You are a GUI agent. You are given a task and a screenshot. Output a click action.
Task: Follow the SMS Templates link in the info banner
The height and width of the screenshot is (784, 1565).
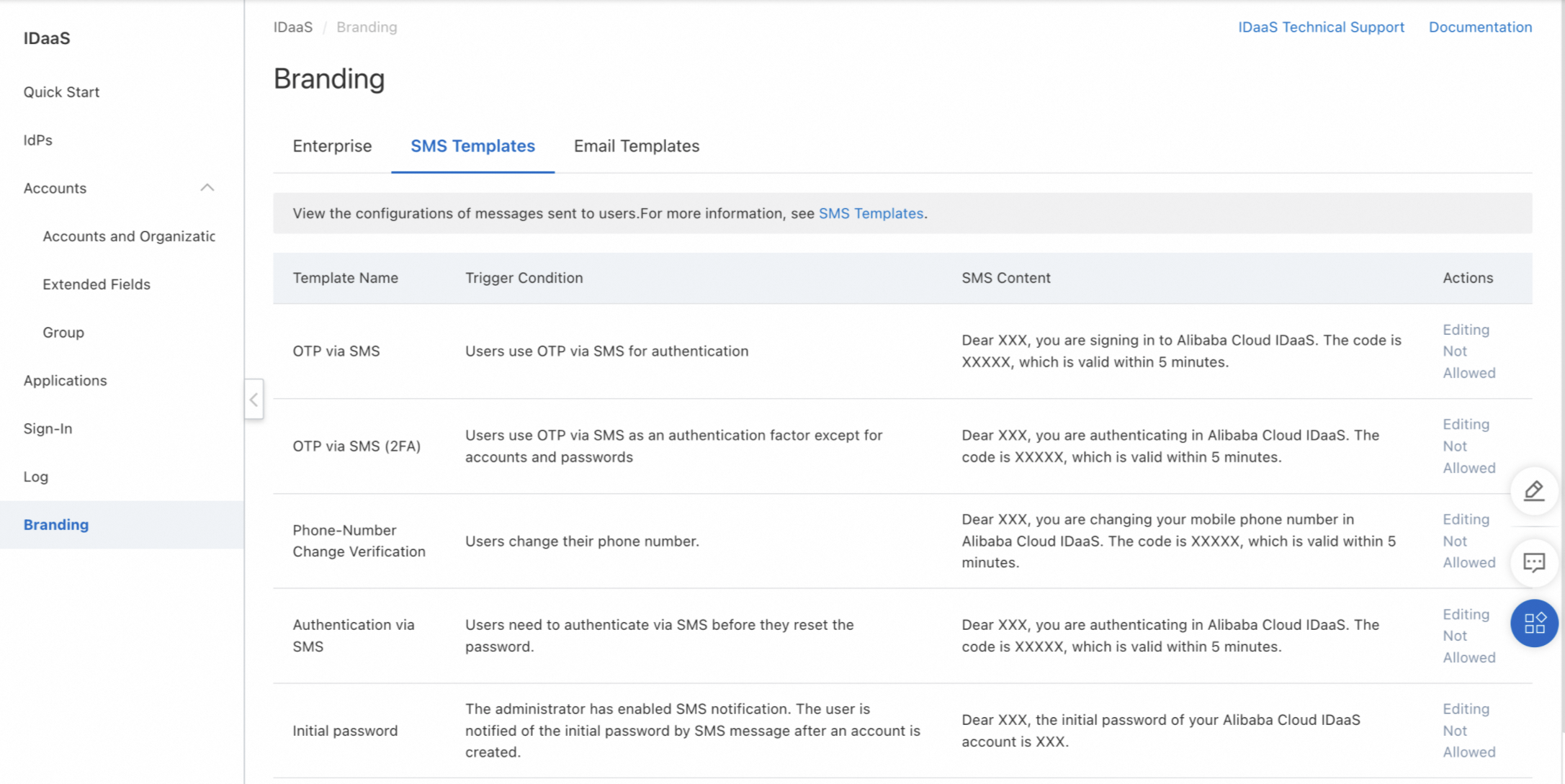pyautogui.click(x=871, y=214)
